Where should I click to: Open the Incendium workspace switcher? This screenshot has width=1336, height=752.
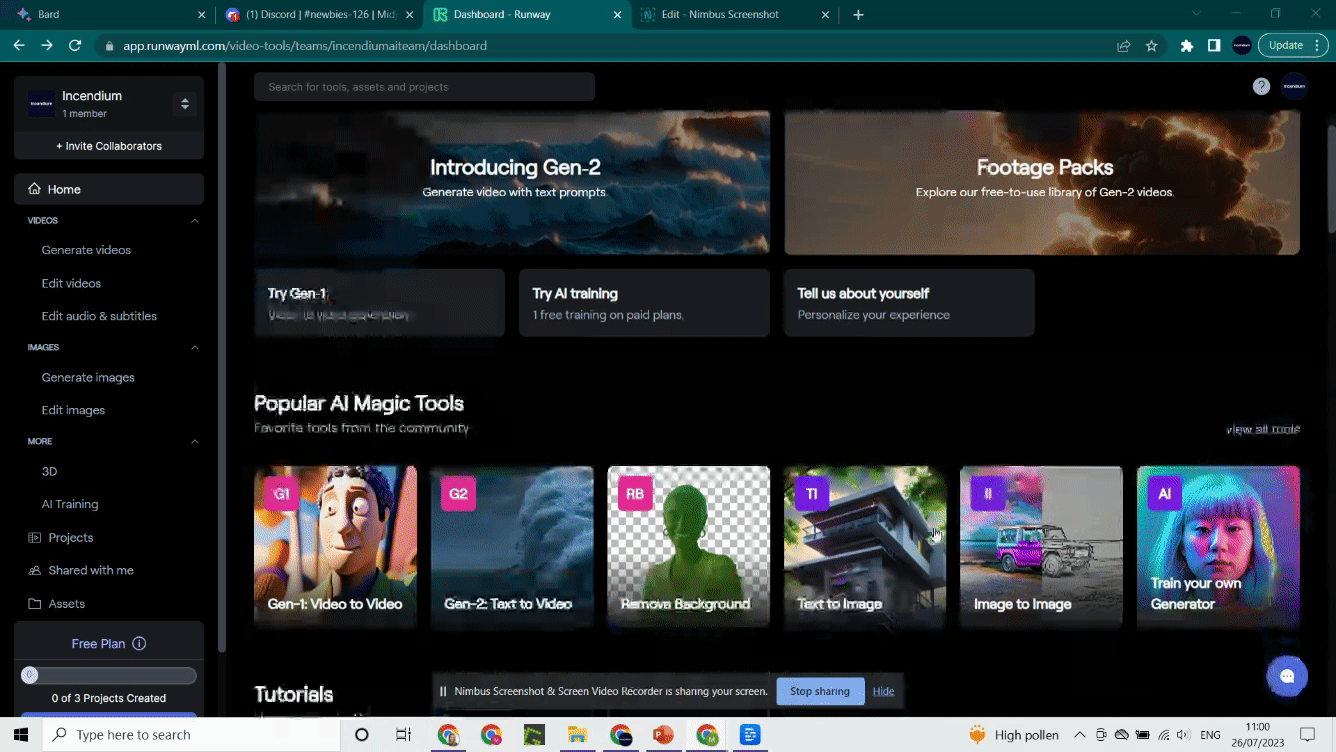point(184,104)
